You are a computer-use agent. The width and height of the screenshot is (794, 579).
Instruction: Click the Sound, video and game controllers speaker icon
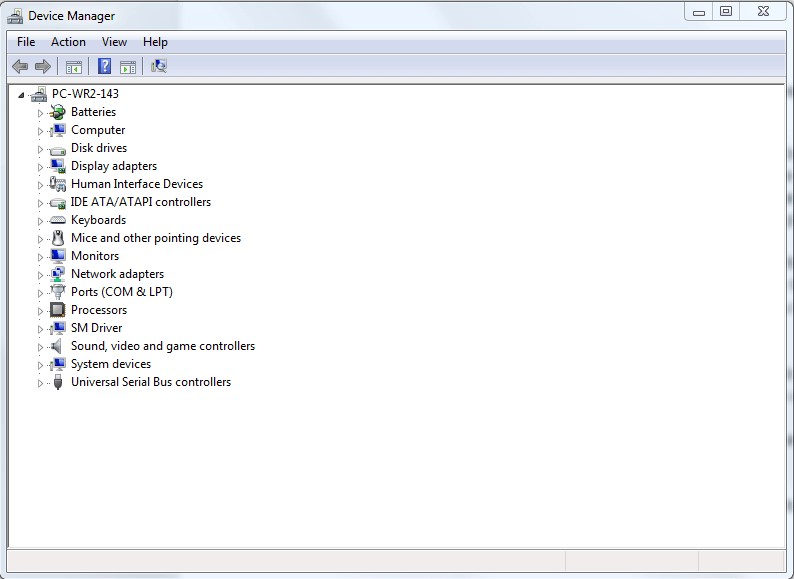point(57,346)
